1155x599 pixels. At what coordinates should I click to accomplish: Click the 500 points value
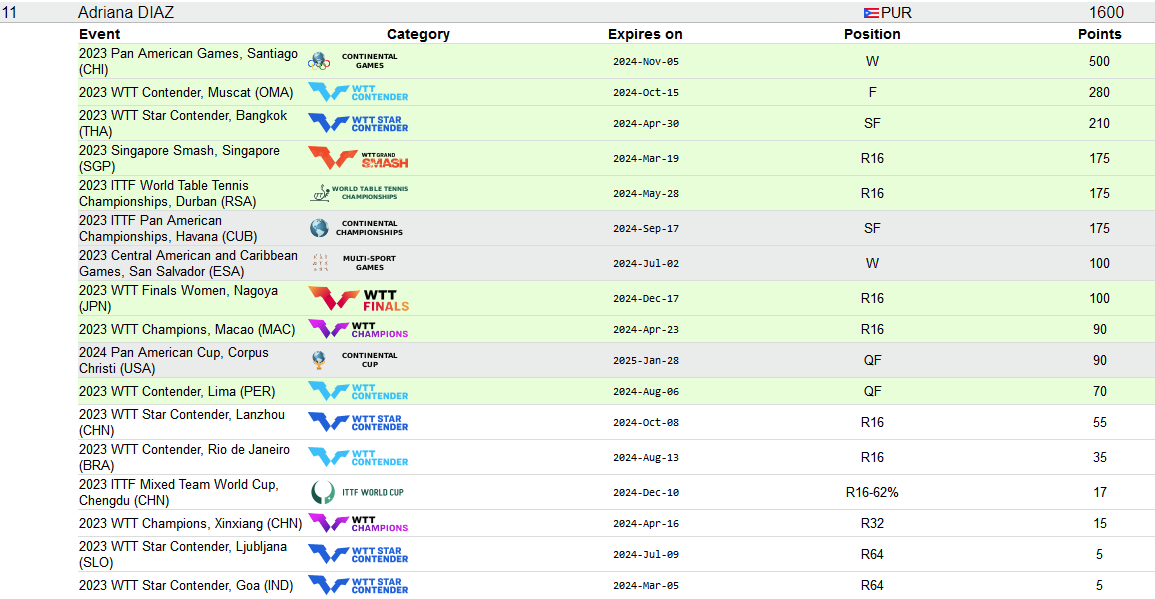1099,61
